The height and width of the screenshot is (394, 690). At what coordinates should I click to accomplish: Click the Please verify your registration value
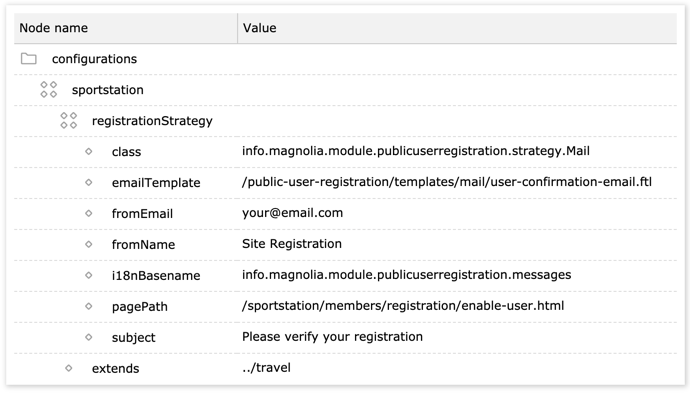pos(332,337)
